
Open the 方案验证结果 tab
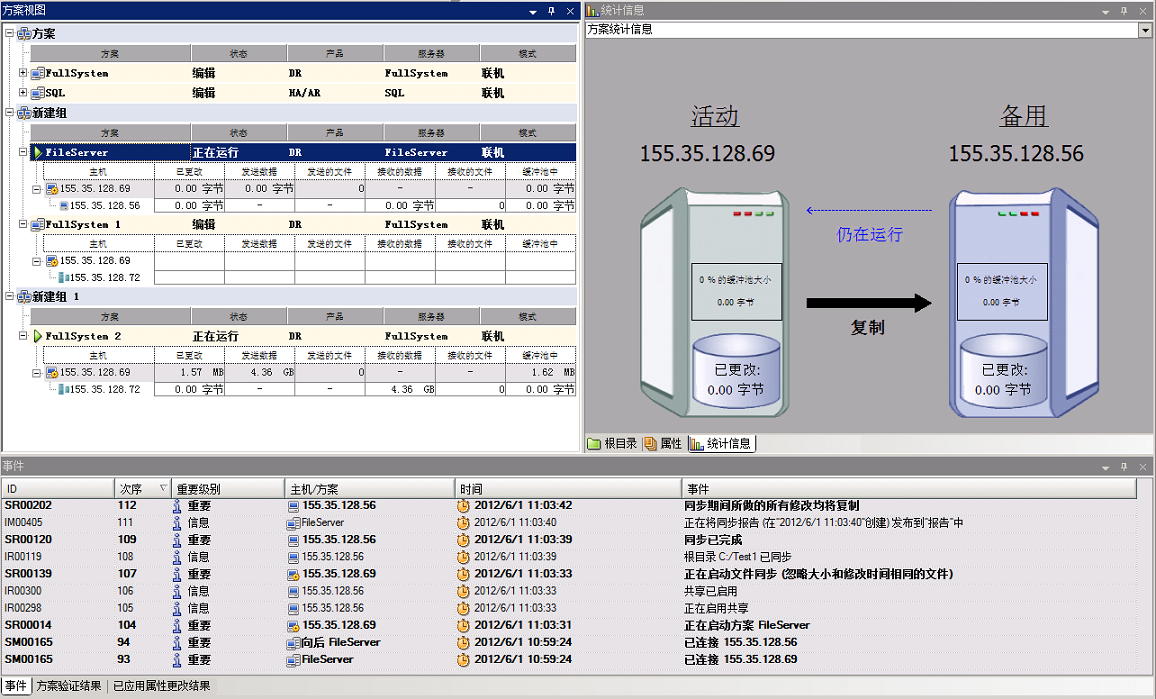coord(69,686)
